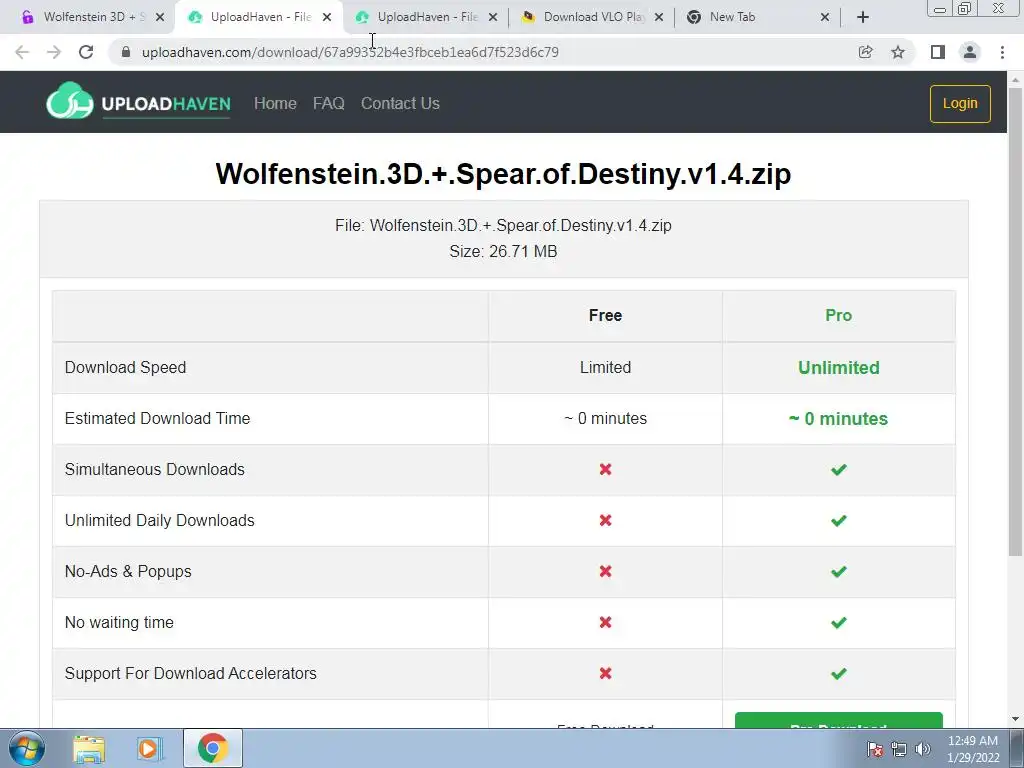Toggle the Chrome side panel icon
This screenshot has height=768, width=1024.
point(938,52)
